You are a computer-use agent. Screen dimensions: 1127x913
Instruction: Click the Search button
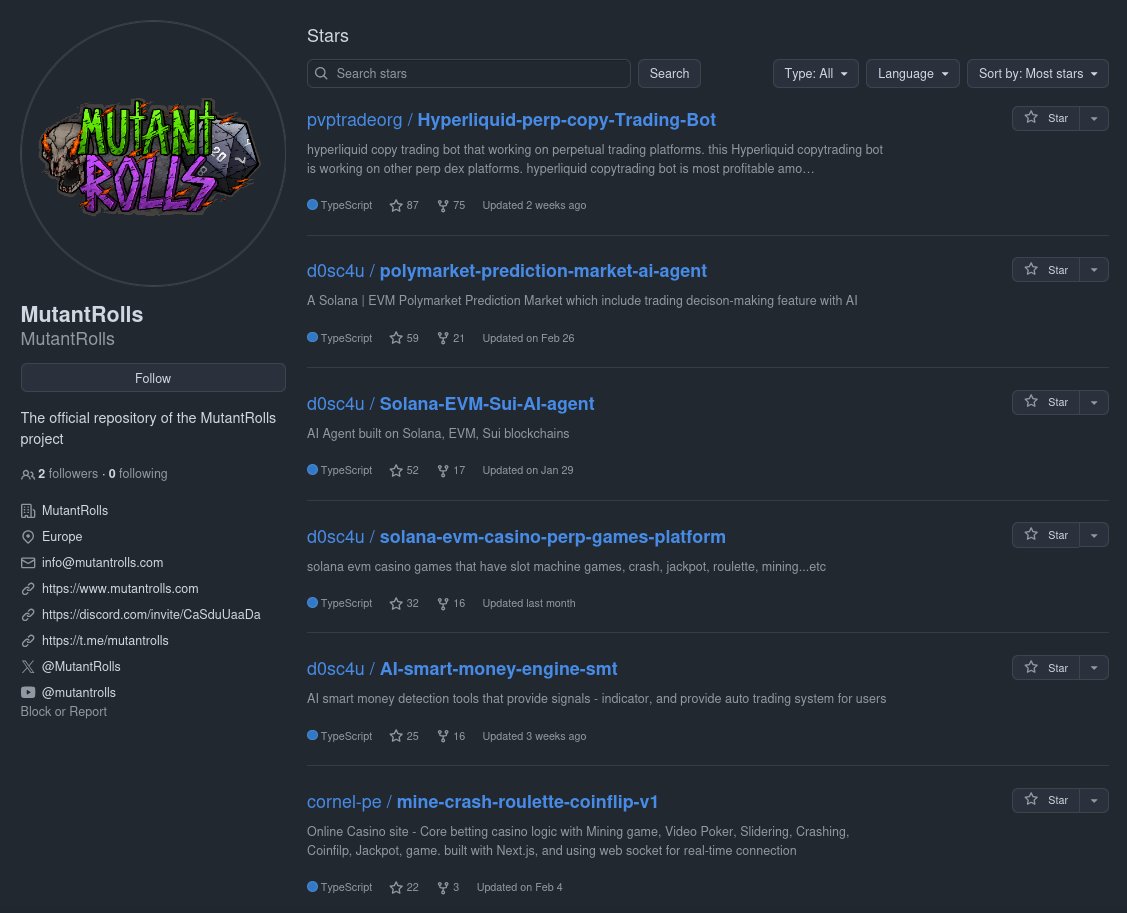[669, 73]
